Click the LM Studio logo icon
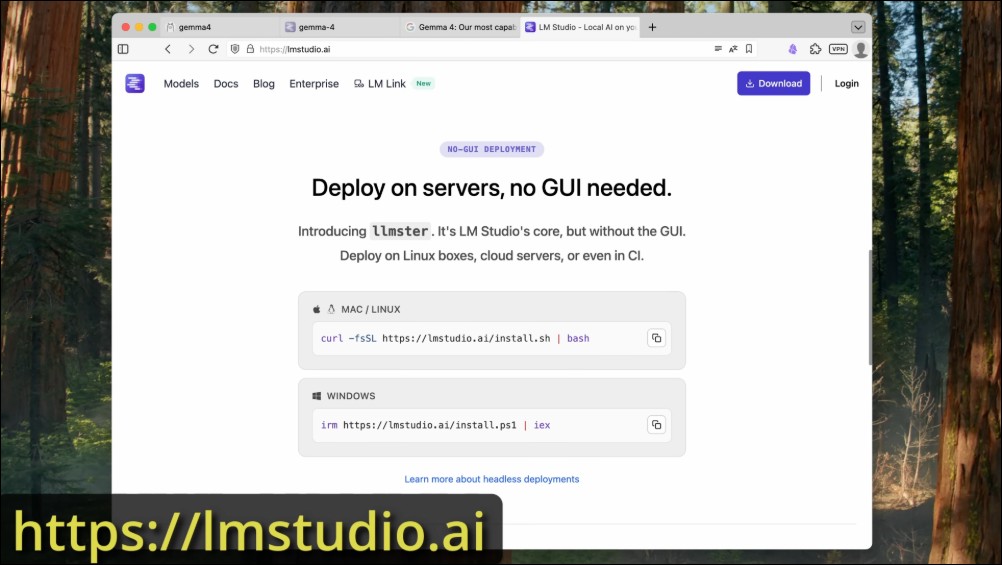The height and width of the screenshot is (565, 1002). 135,83
